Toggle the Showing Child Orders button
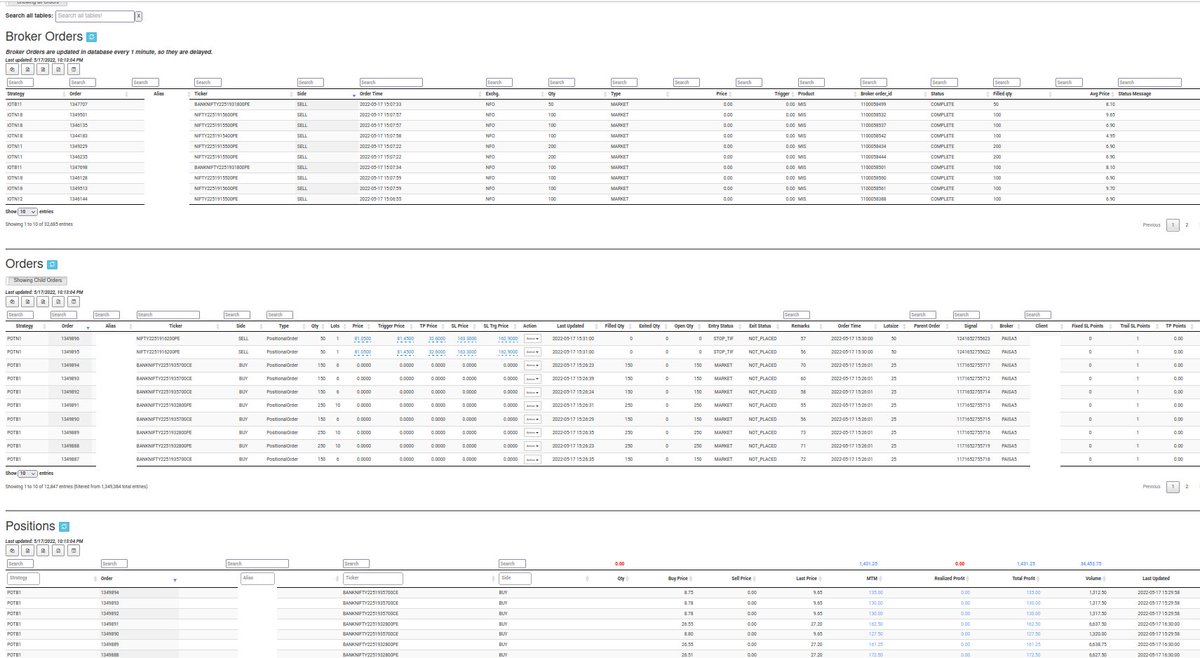The height and width of the screenshot is (658, 1200). (x=36, y=280)
